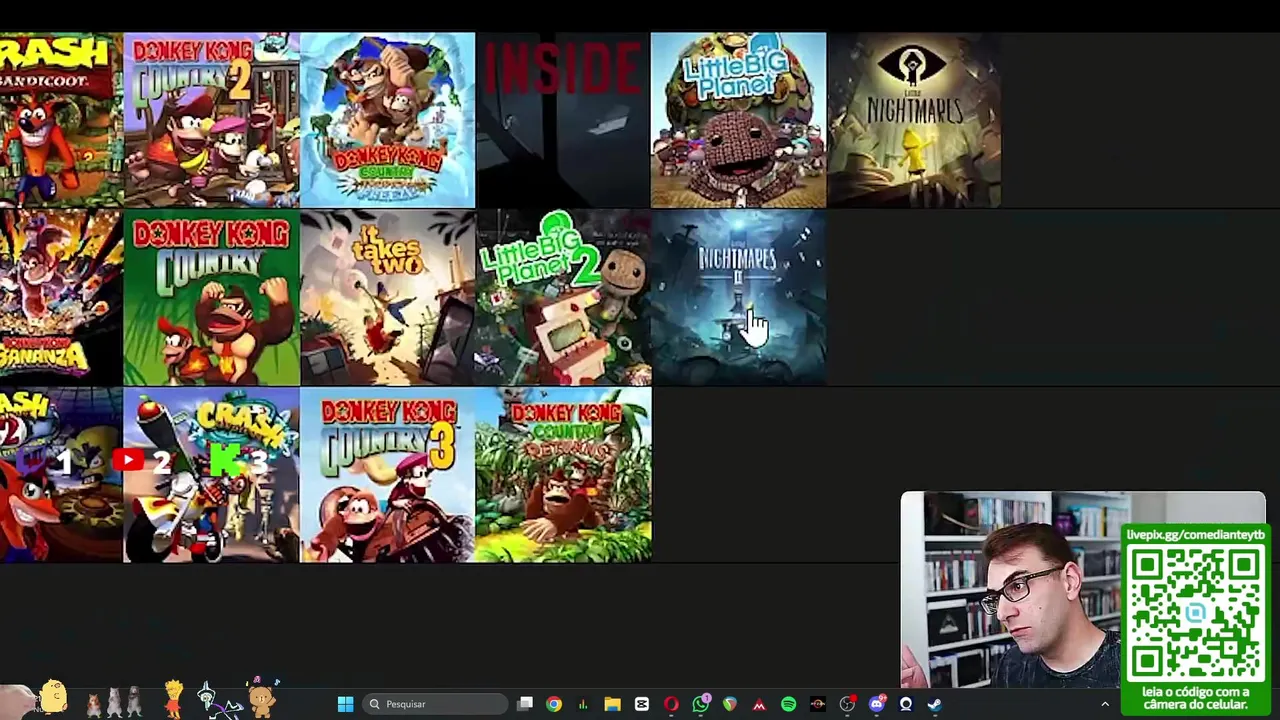Select Donkey Kong Country 3 cover
The width and height of the screenshot is (1280, 720).
(x=387, y=475)
